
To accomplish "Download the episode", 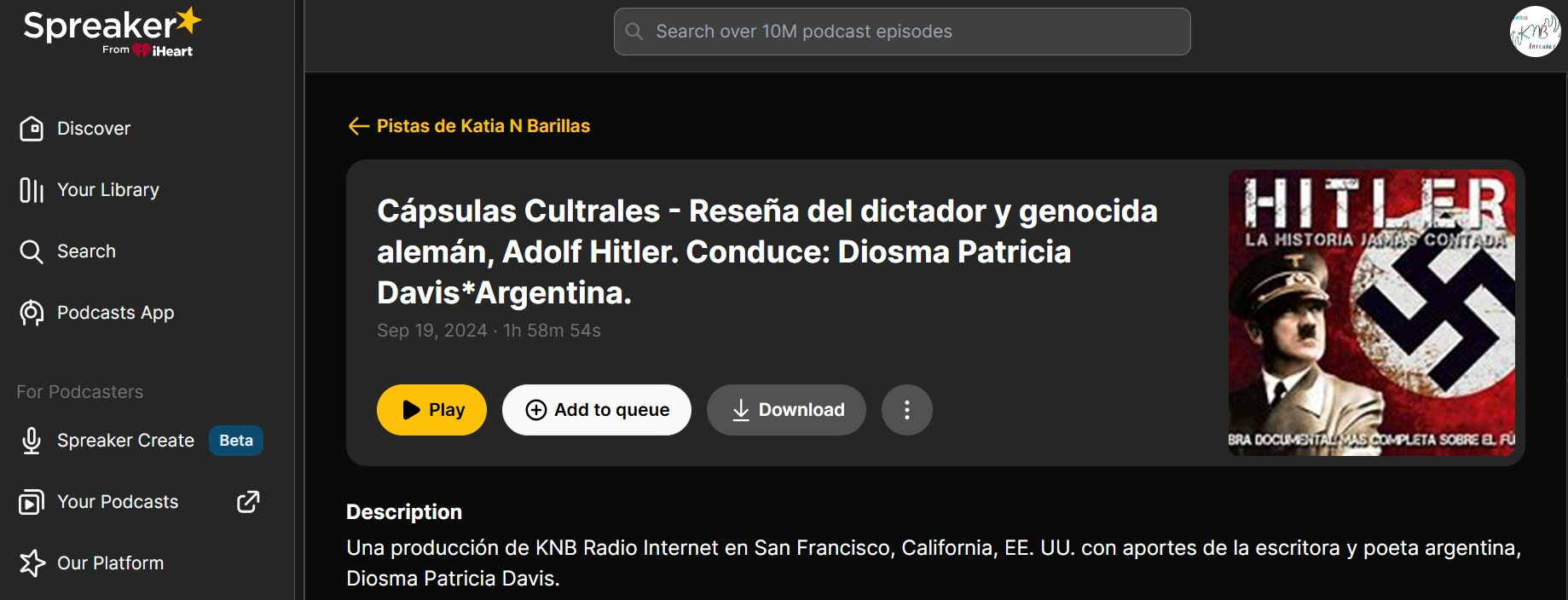I will coord(786,410).
